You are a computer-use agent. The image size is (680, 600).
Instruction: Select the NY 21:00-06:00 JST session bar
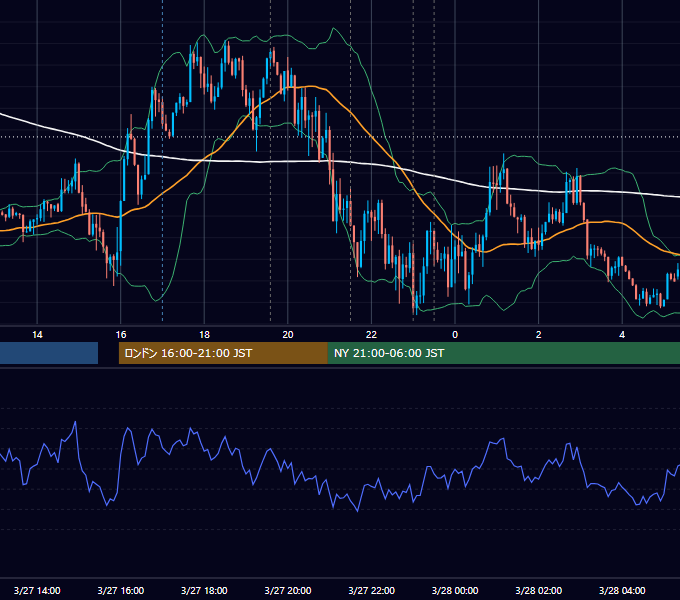click(503, 353)
